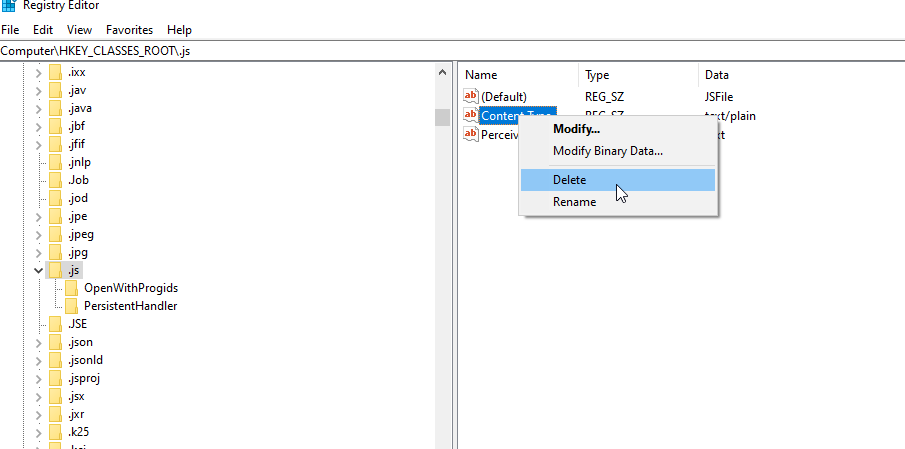
Task: Click the (Default) string value icon
Action: pyautogui.click(x=472, y=96)
